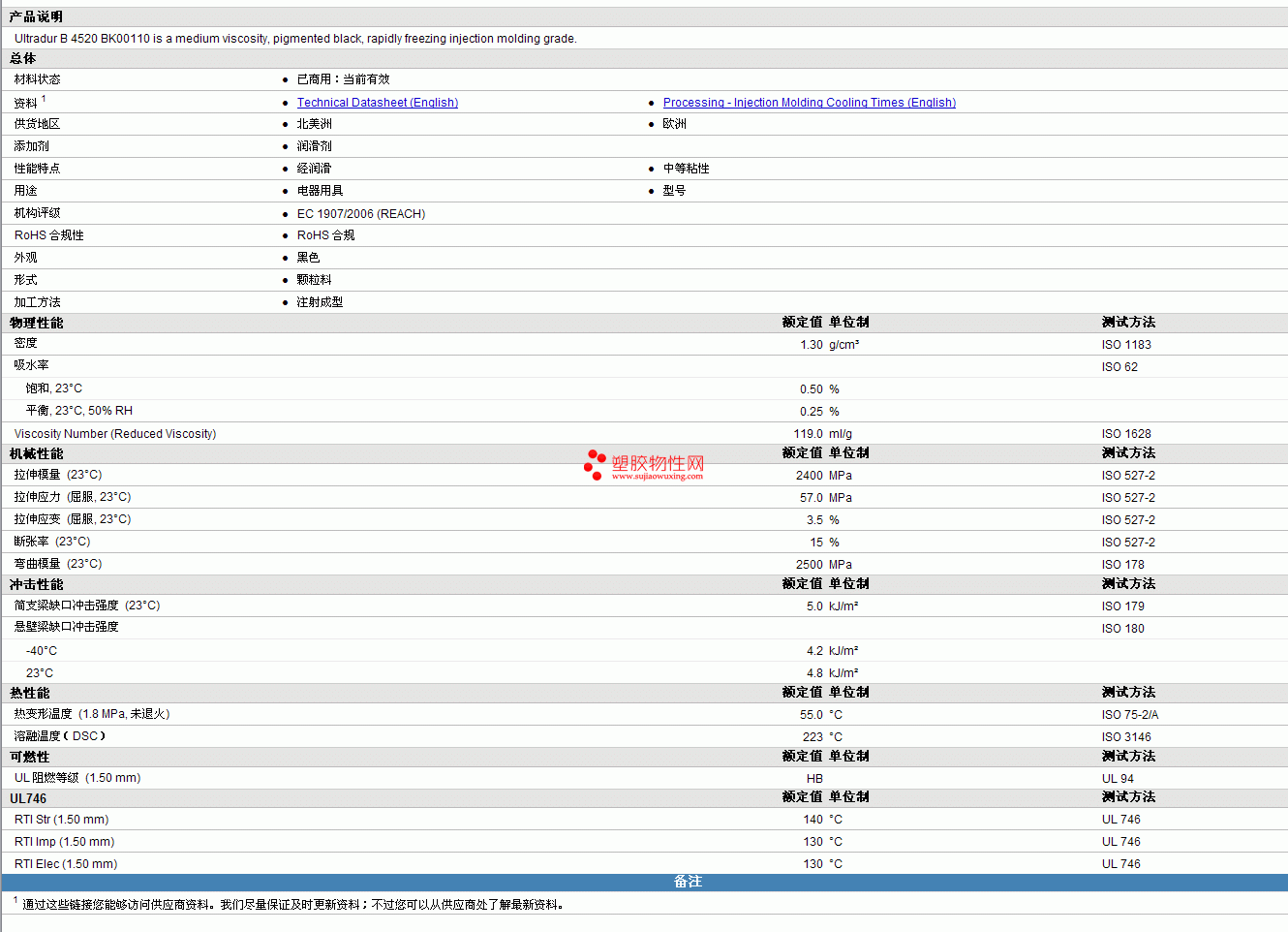
Task: Open the Injection Molding Cooling Times link
Action: click(810, 103)
